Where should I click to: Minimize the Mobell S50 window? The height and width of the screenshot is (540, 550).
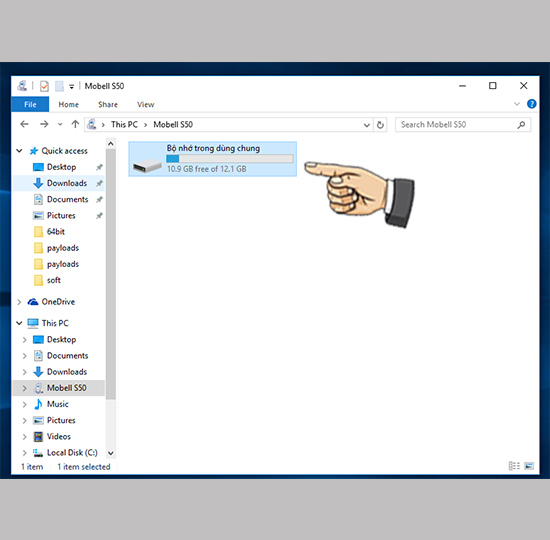[x=462, y=86]
